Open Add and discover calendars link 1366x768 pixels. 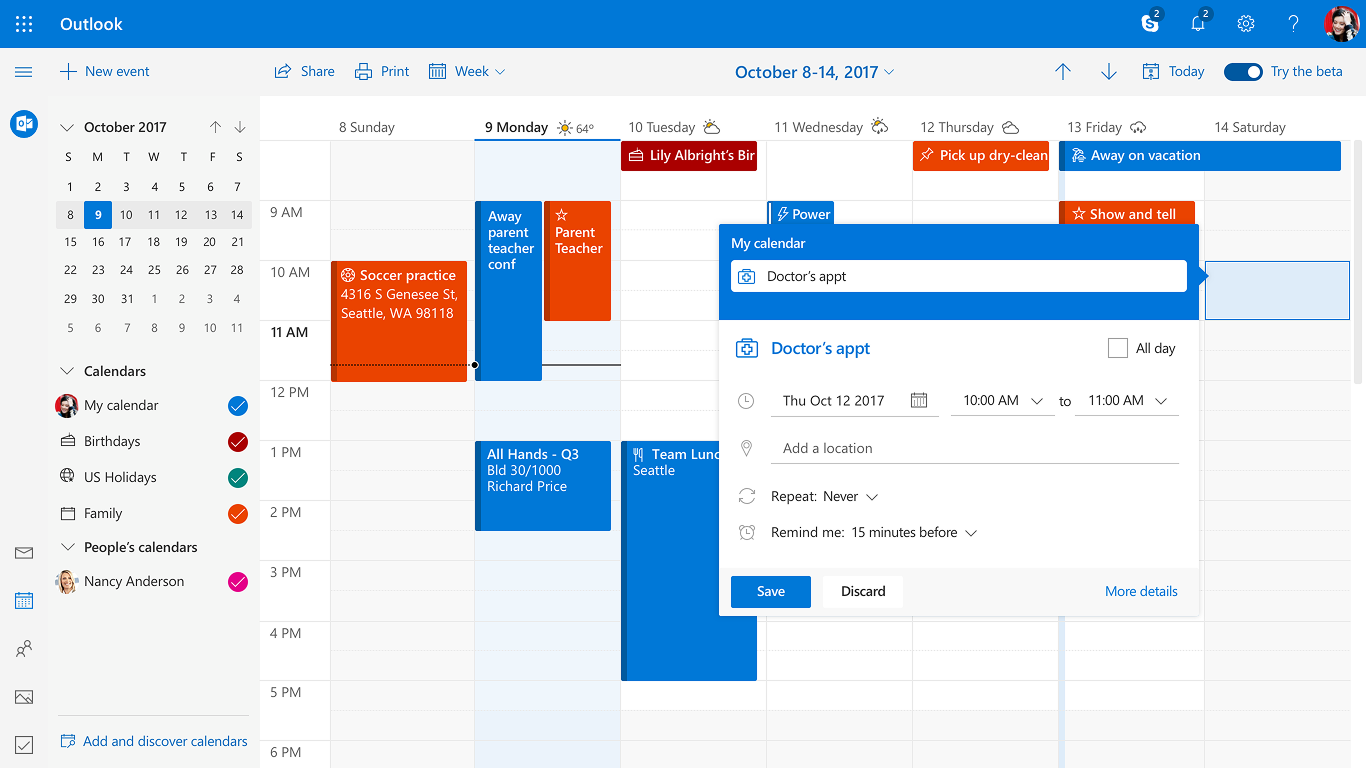coord(154,742)
